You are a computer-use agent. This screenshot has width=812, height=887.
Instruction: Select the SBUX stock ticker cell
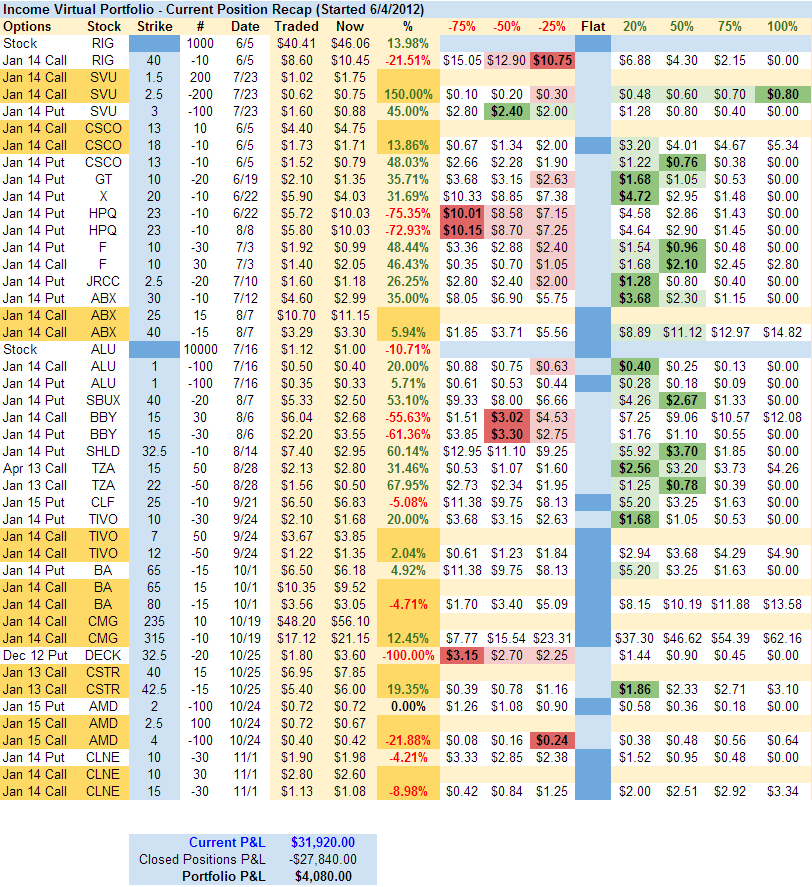coord(105,400)
